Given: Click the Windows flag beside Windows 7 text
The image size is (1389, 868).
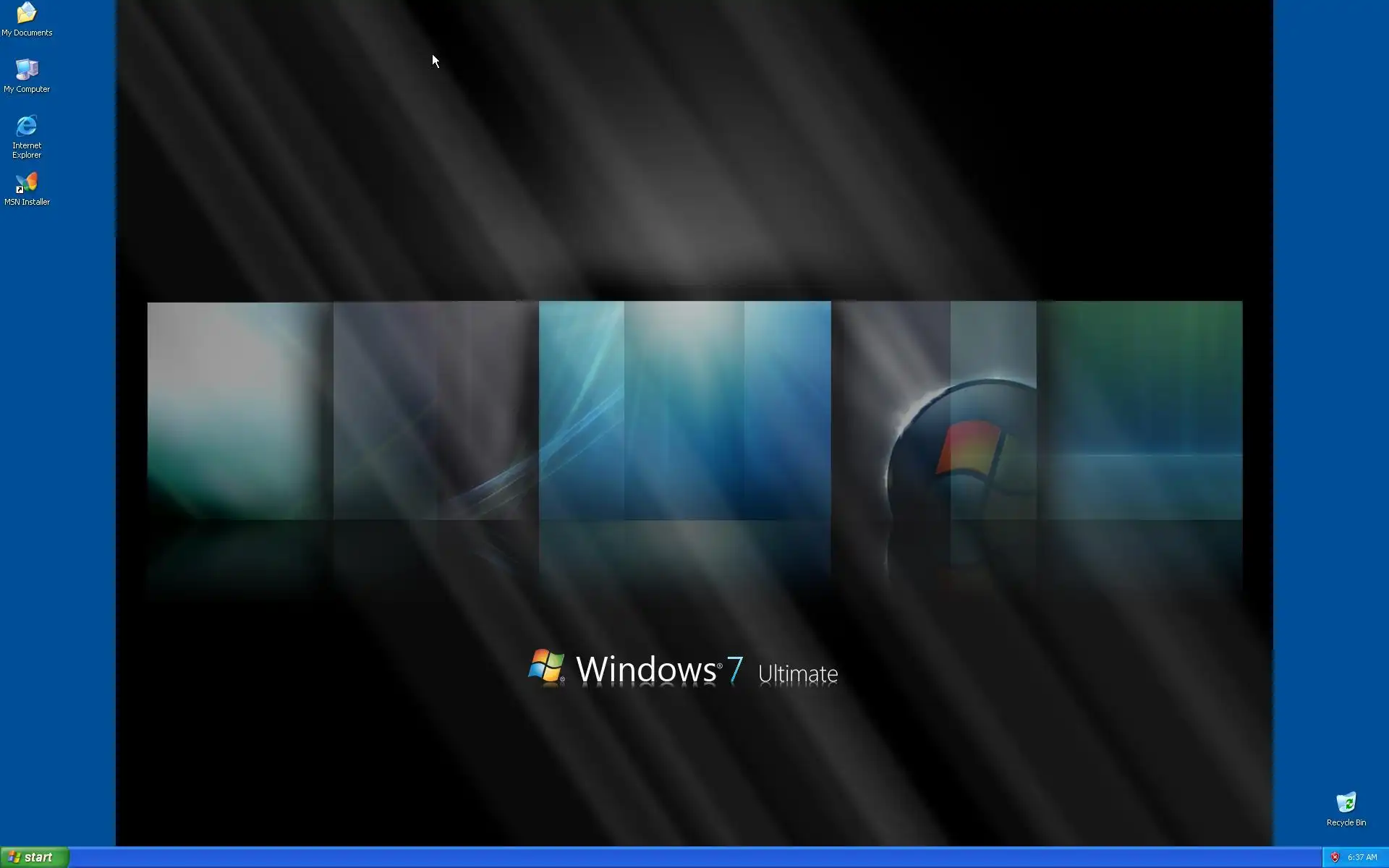Looking at the screenshot, I should click(546, 665).
